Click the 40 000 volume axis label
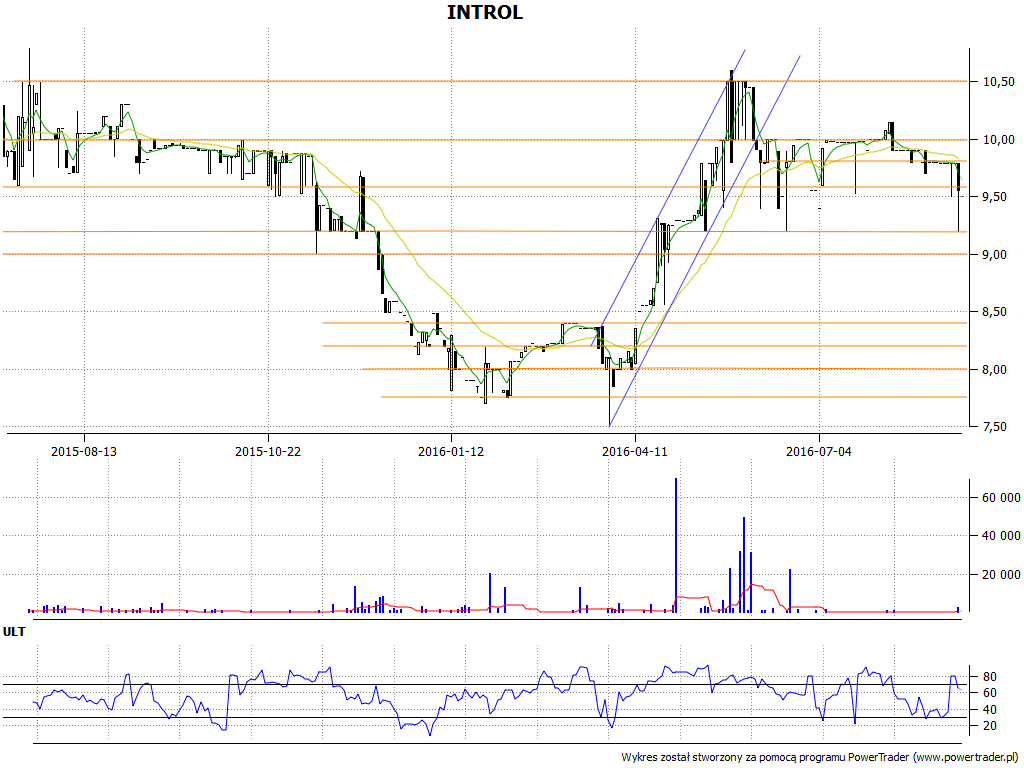 click(x=1001, y=536)
